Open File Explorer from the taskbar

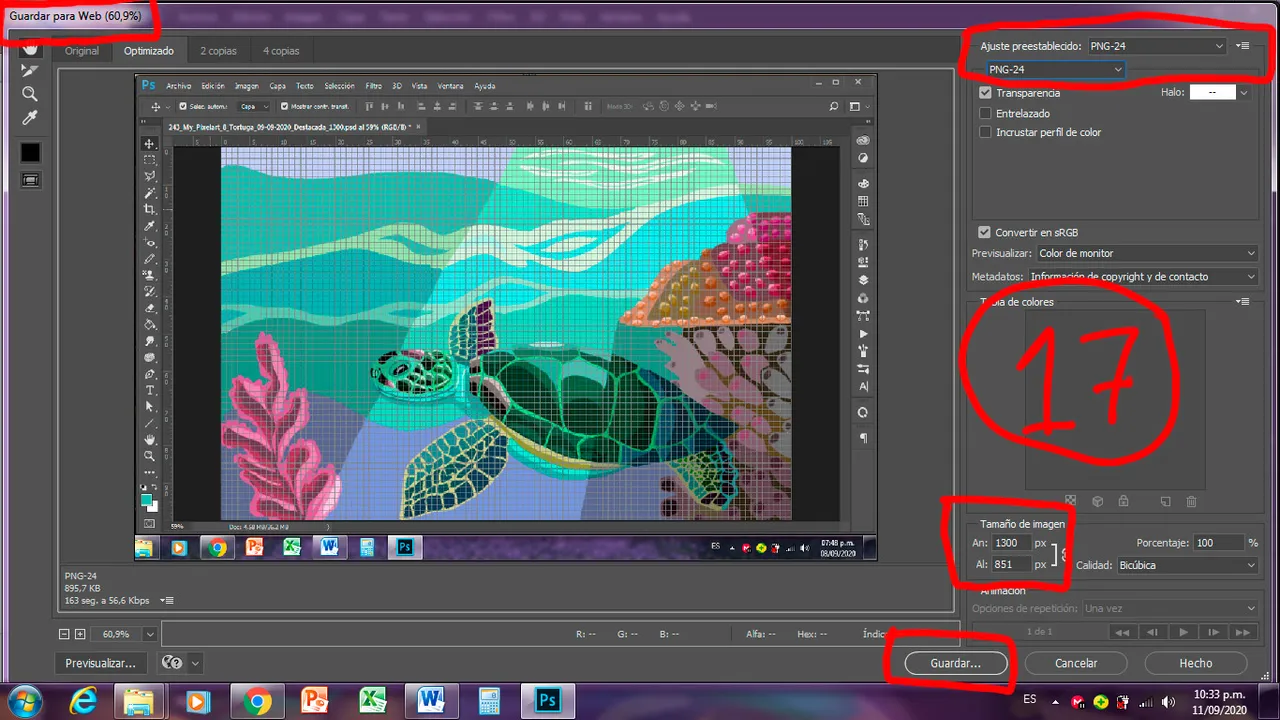pos(138,701)
